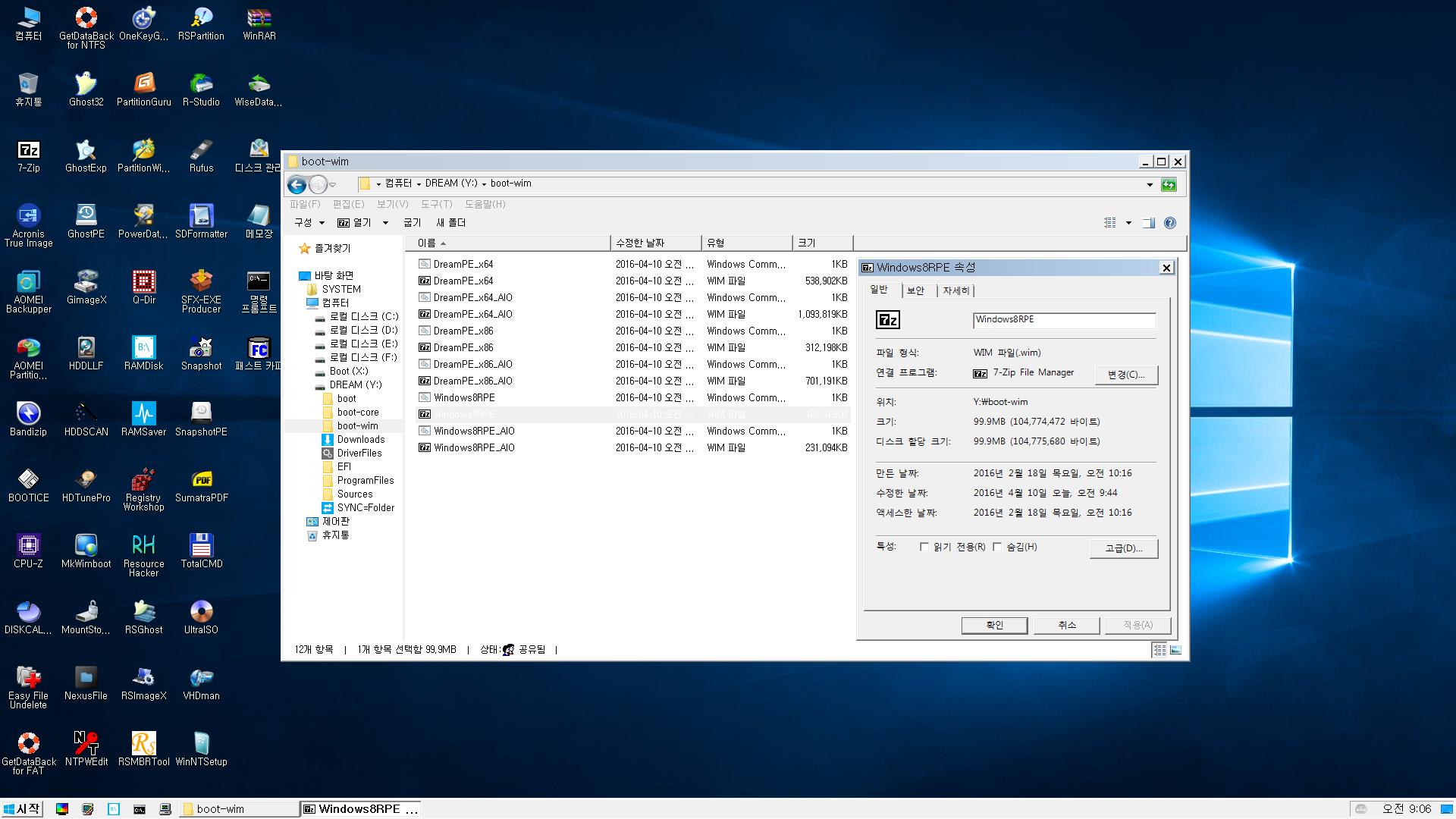The height and width of the screenshot is (819, 1456).
Task: Confirm with the 확인 button
Action: [994, 626]
